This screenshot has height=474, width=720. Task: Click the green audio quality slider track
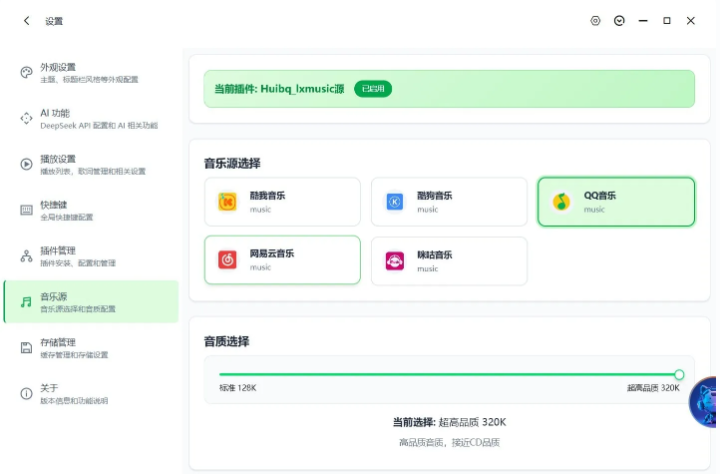pyautogui.click(x=449, y=374)
